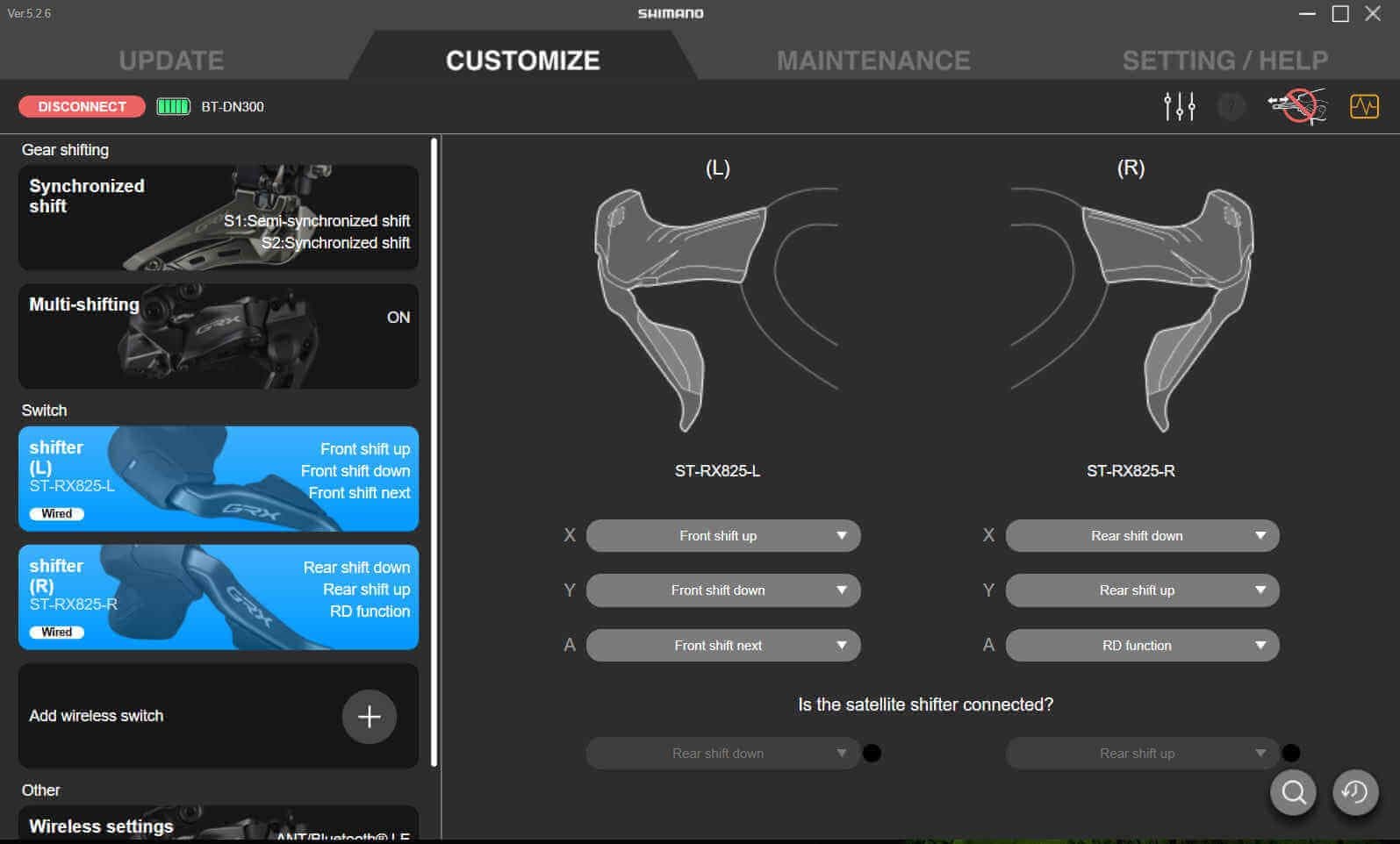Screen dimensions: 1400x844
Task: Open left X dropdown showing Front shift up
Action: click(x=722, y=536)
